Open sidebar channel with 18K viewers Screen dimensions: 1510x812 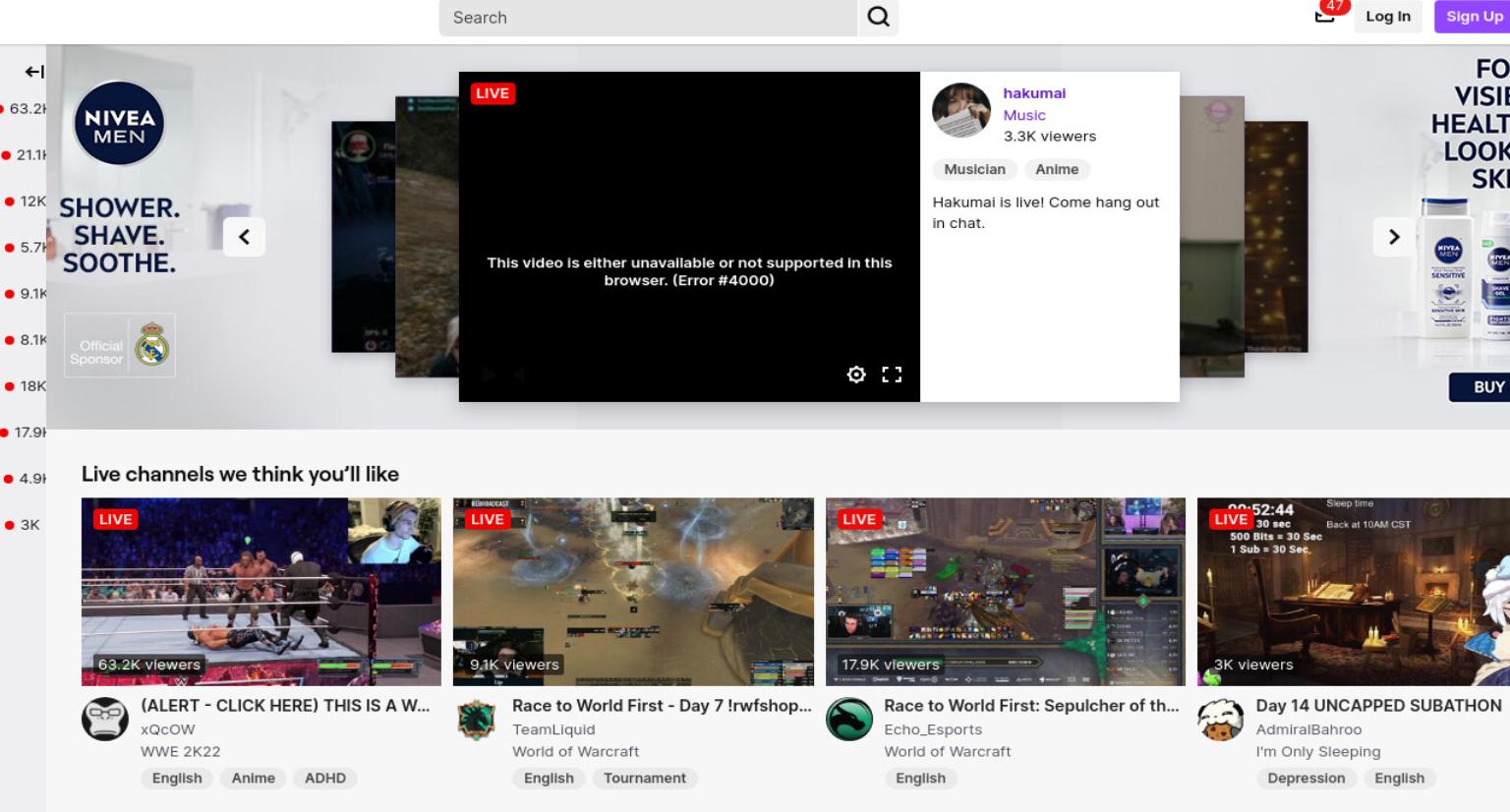pyautogui.click(x=24, y=385)
